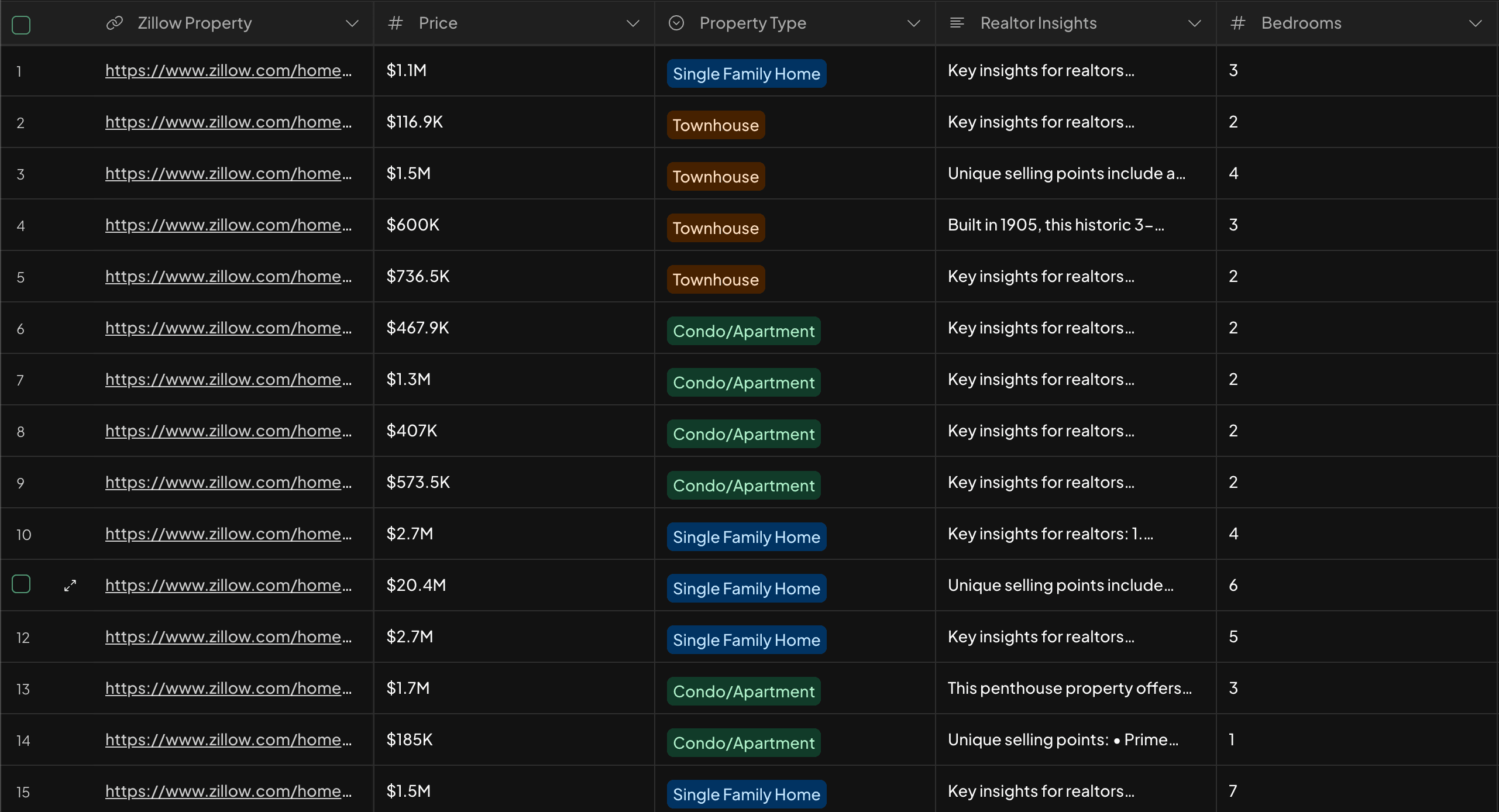Toggle checkbox on row 11
This screenshot has height=812, width=1499.
point(20,585)
